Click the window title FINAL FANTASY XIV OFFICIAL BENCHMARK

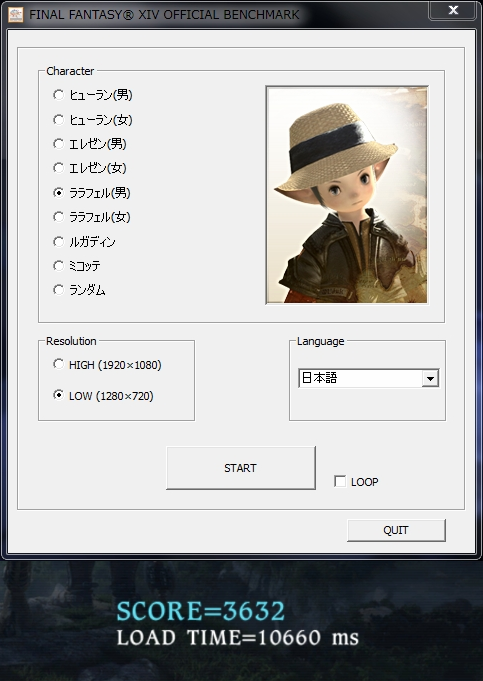click(x=164, y=15)
